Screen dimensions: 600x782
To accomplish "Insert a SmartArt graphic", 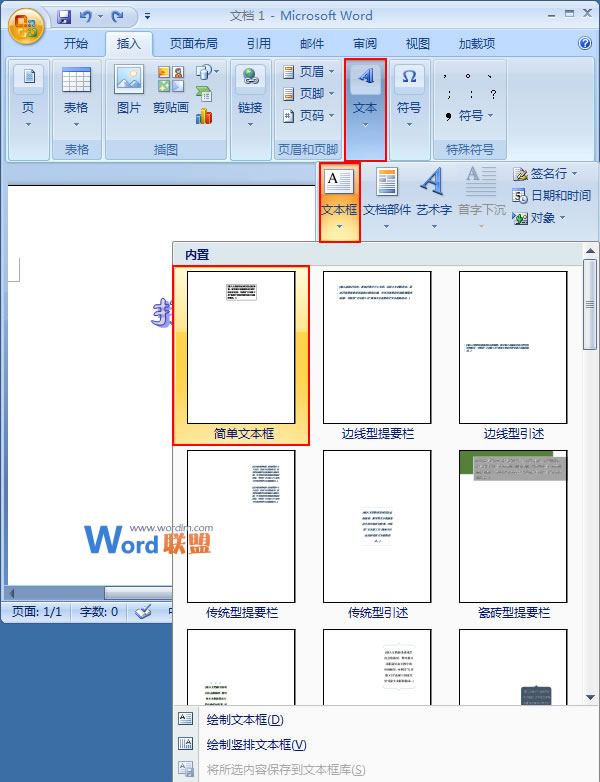I will (x=204, y=94).
